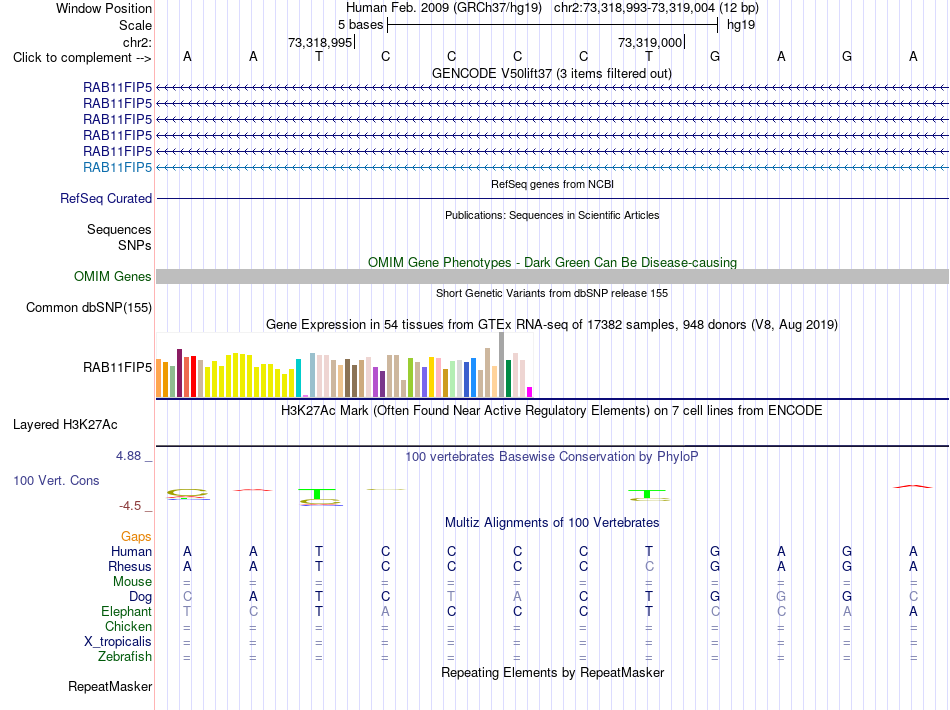
Task: Open the light-blue RAB11FIP5 transcript label
Action: pos(118,167)
